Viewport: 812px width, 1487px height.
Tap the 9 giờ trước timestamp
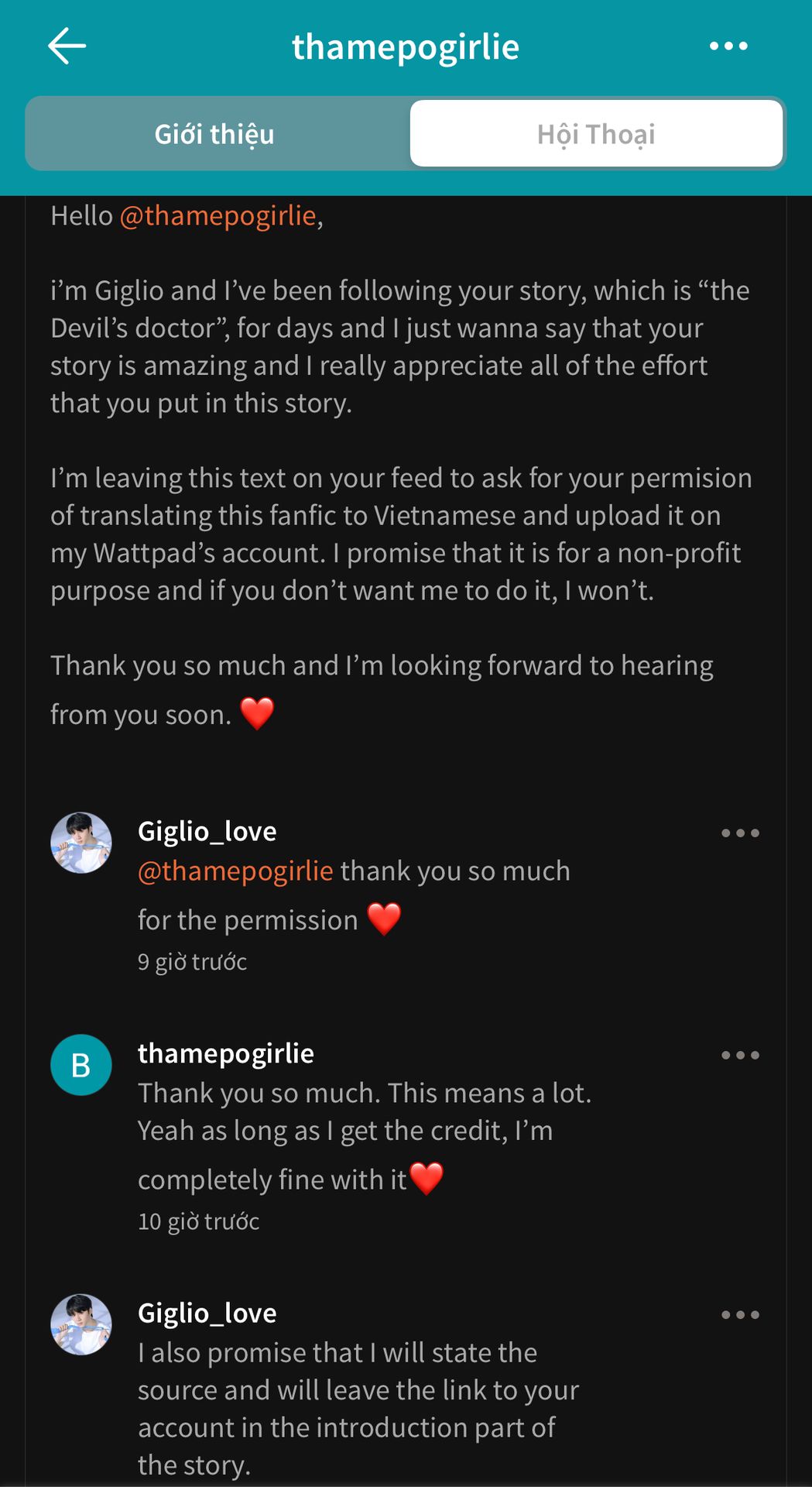(192, 962)
